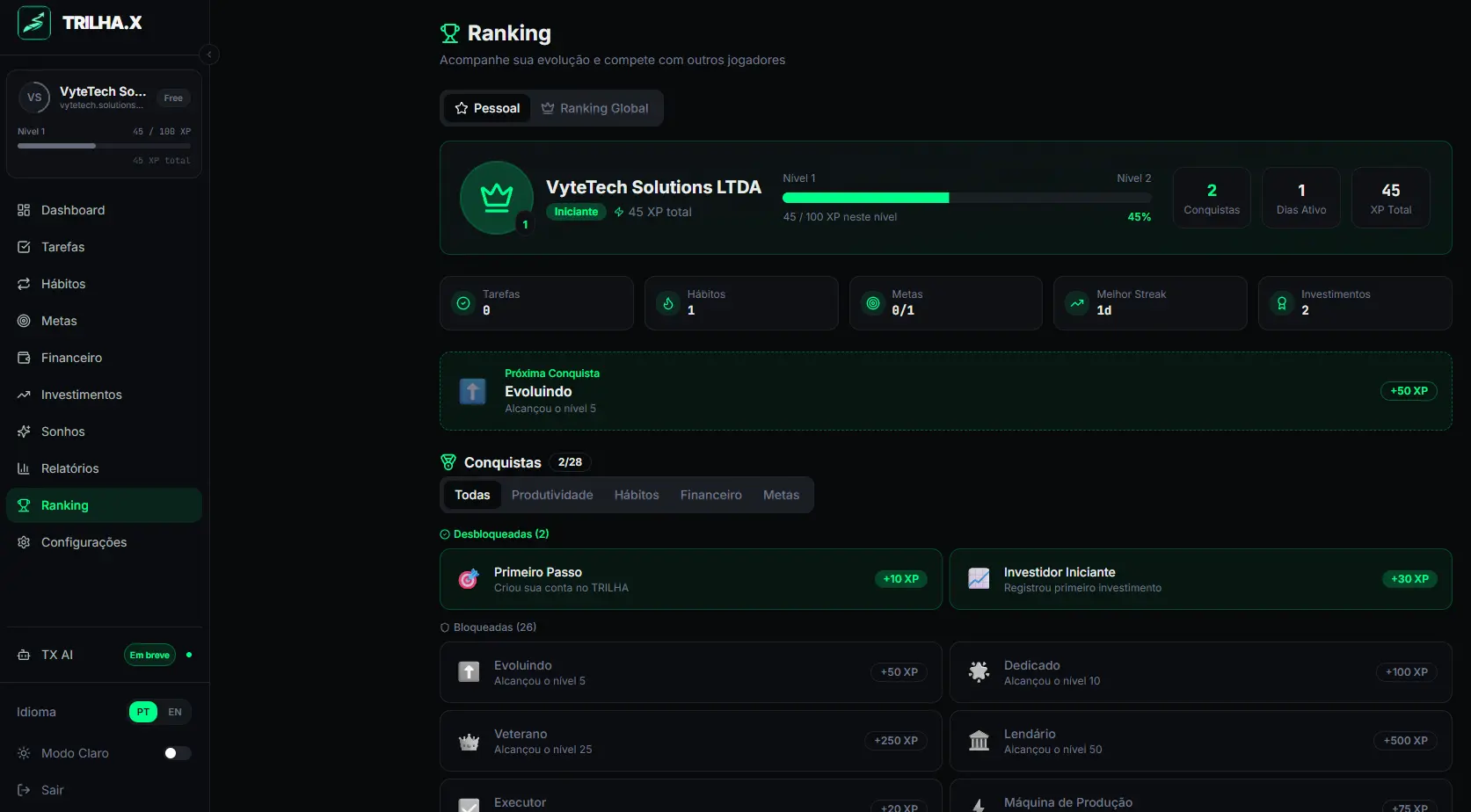Open the Ranking page in the sidebar

point(104,505)
